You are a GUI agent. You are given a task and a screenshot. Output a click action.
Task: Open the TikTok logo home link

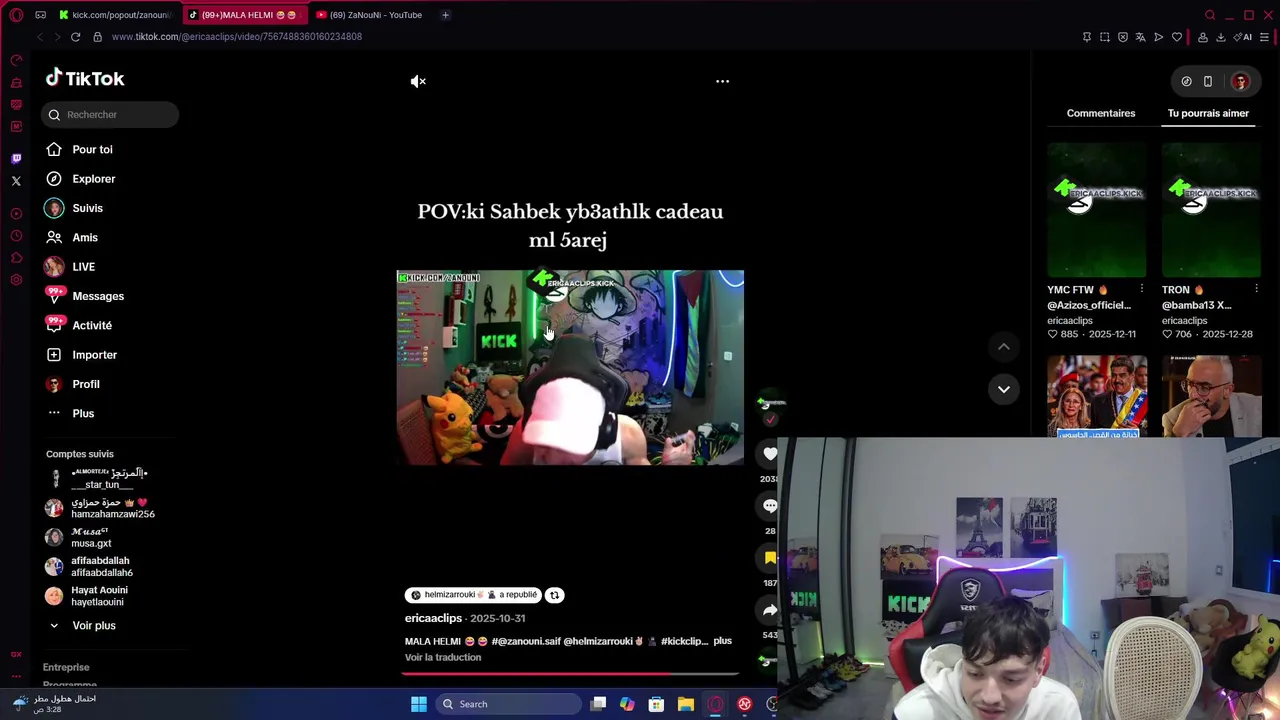coord(85,78)
